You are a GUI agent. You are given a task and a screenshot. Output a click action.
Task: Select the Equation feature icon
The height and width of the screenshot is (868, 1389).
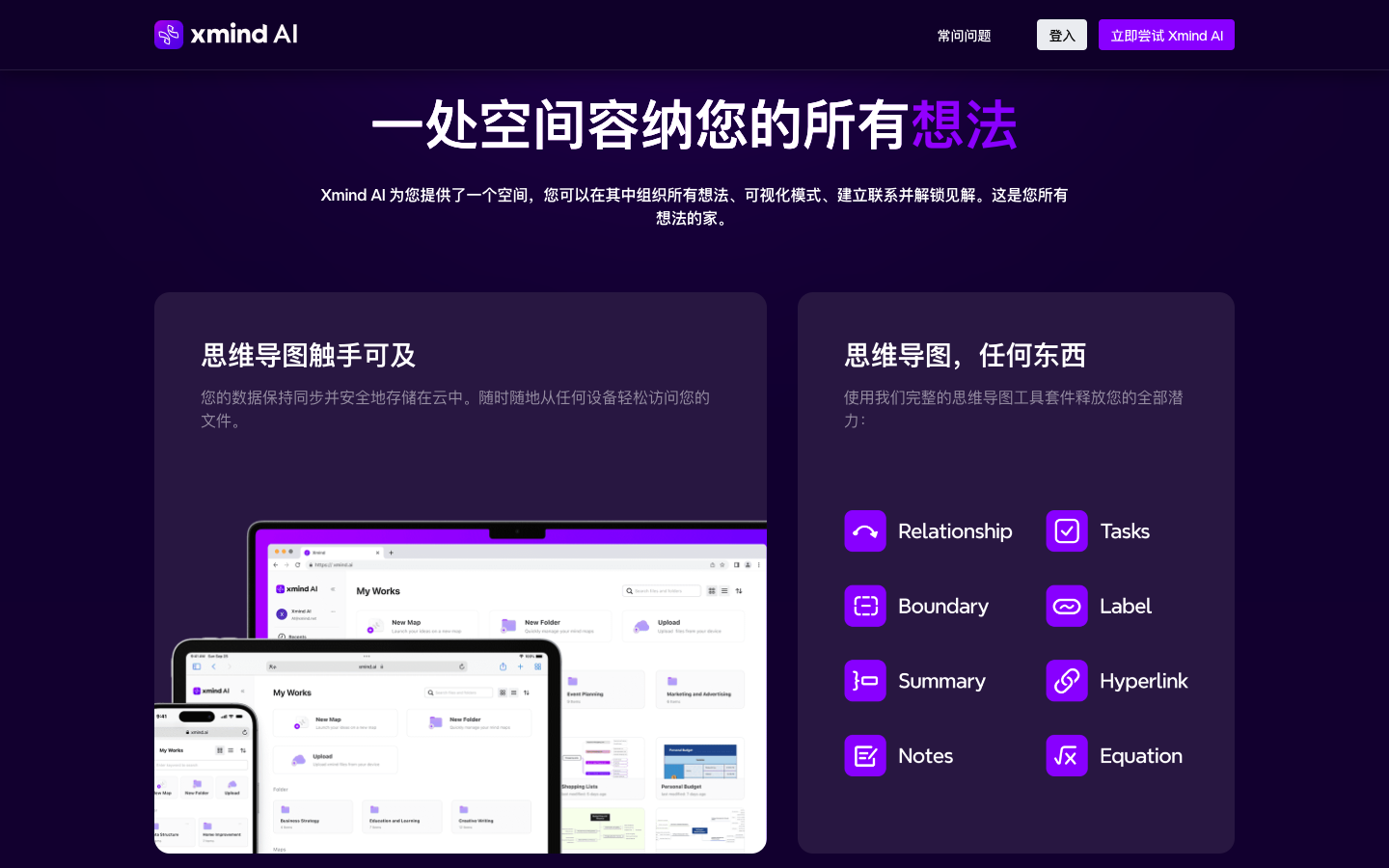click(x=1067, y=755)
